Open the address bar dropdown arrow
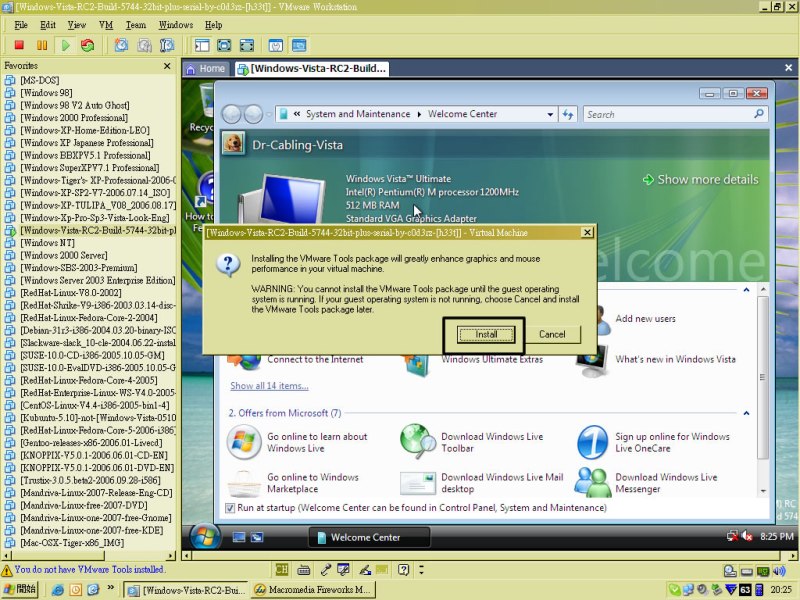The width and height of the screenshot is (800, 600). tap(550, 114)
